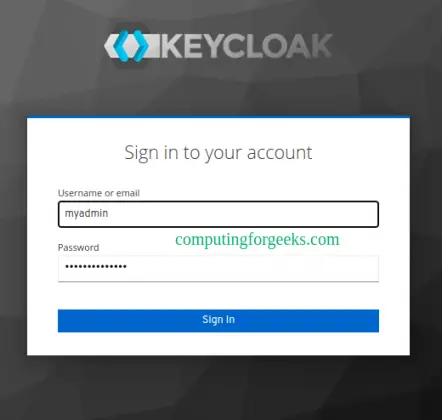Image resolution: width=442 pixels, height=420 pixels.
Task: Click the KEYCLOAK wordmark text
Action: click(x=247, y=46)
